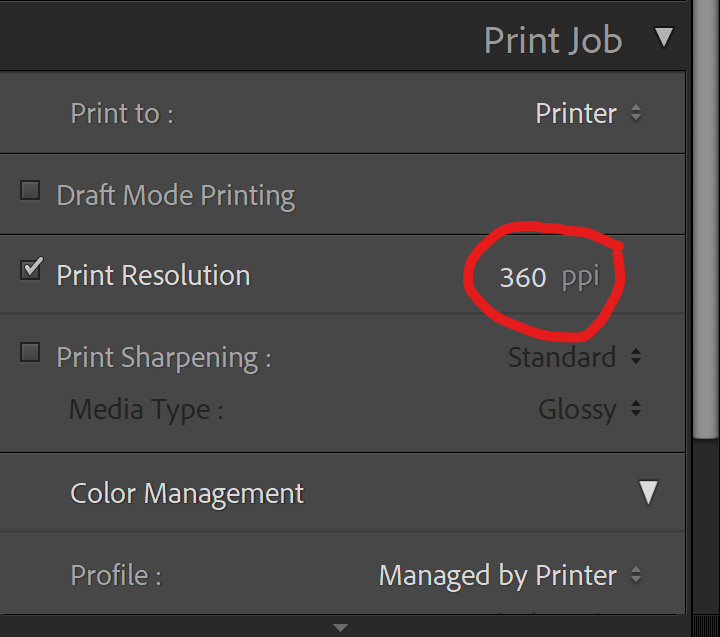Open the Glossy media type dropdown

(x=589, y=409)
